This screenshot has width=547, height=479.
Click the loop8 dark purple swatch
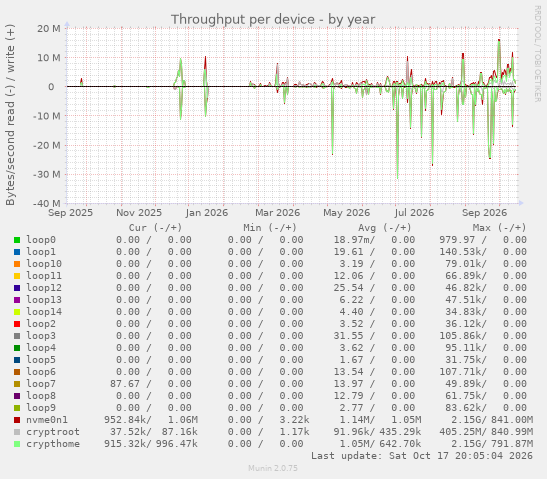click(17, 396)
